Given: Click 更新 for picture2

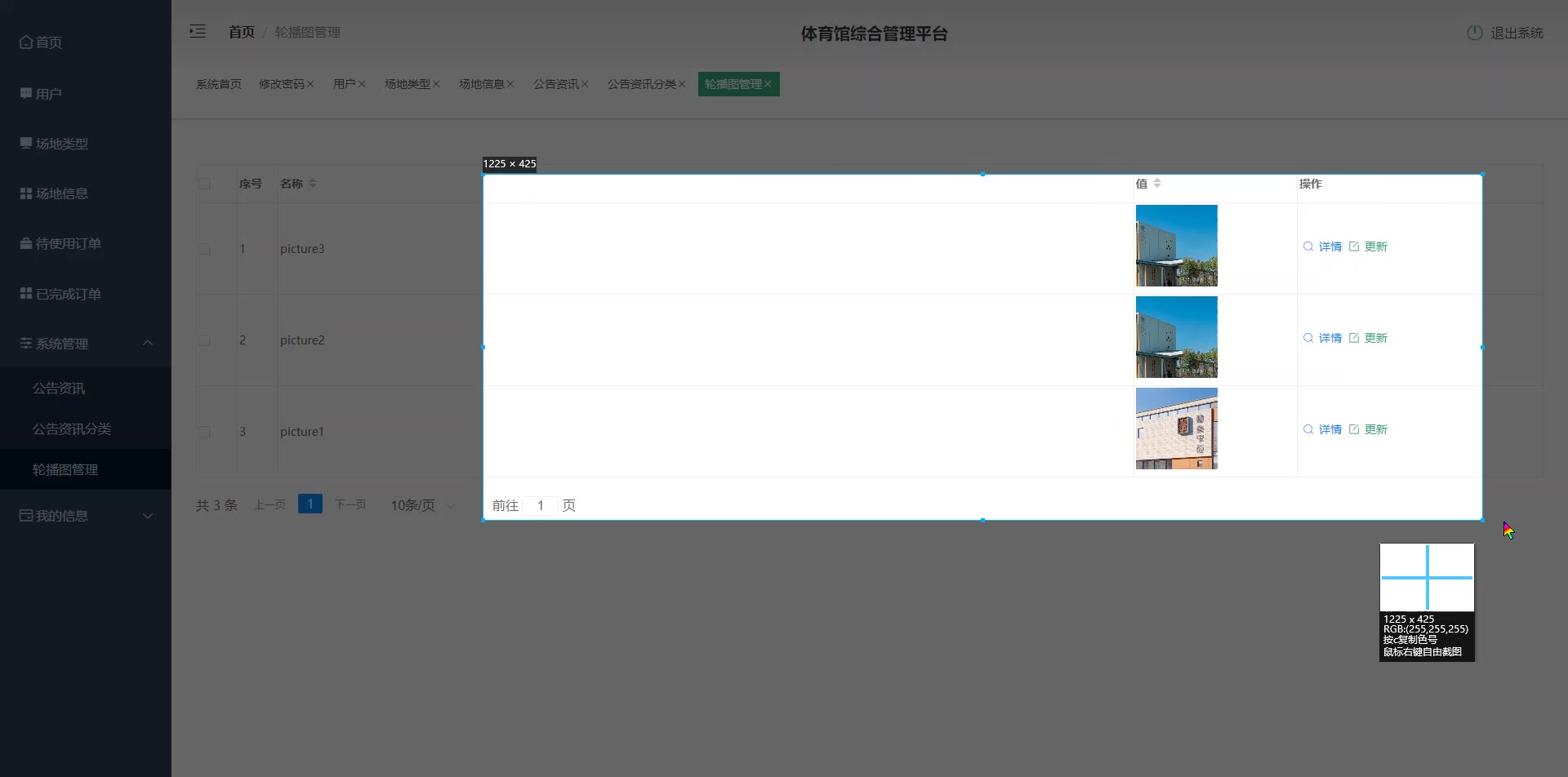Looking at the screenshot, I should (1376, 338).
